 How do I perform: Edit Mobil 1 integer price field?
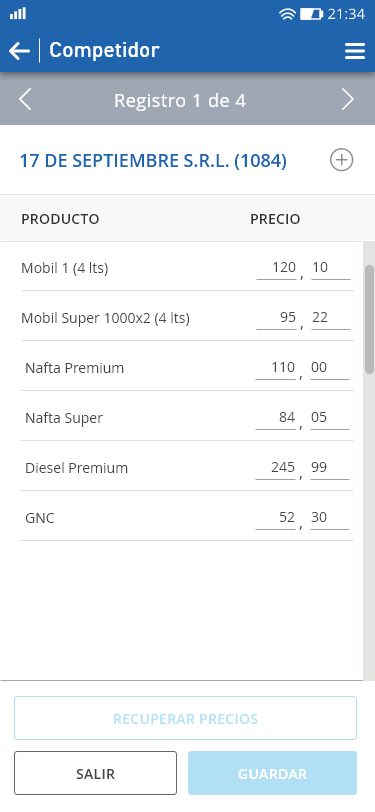tap(276, 268)
